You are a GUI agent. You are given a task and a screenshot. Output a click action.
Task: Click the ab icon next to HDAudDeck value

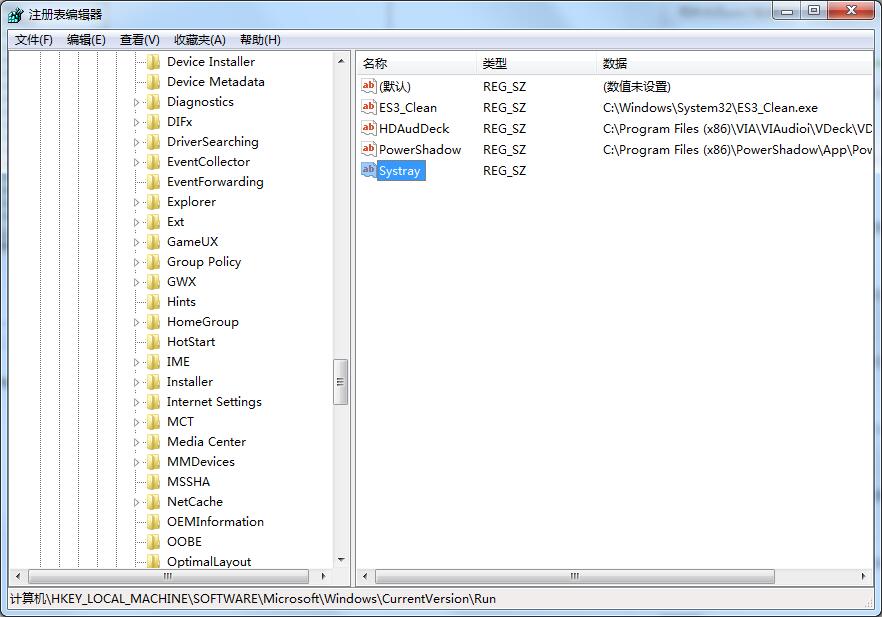[x=369, y=128]
